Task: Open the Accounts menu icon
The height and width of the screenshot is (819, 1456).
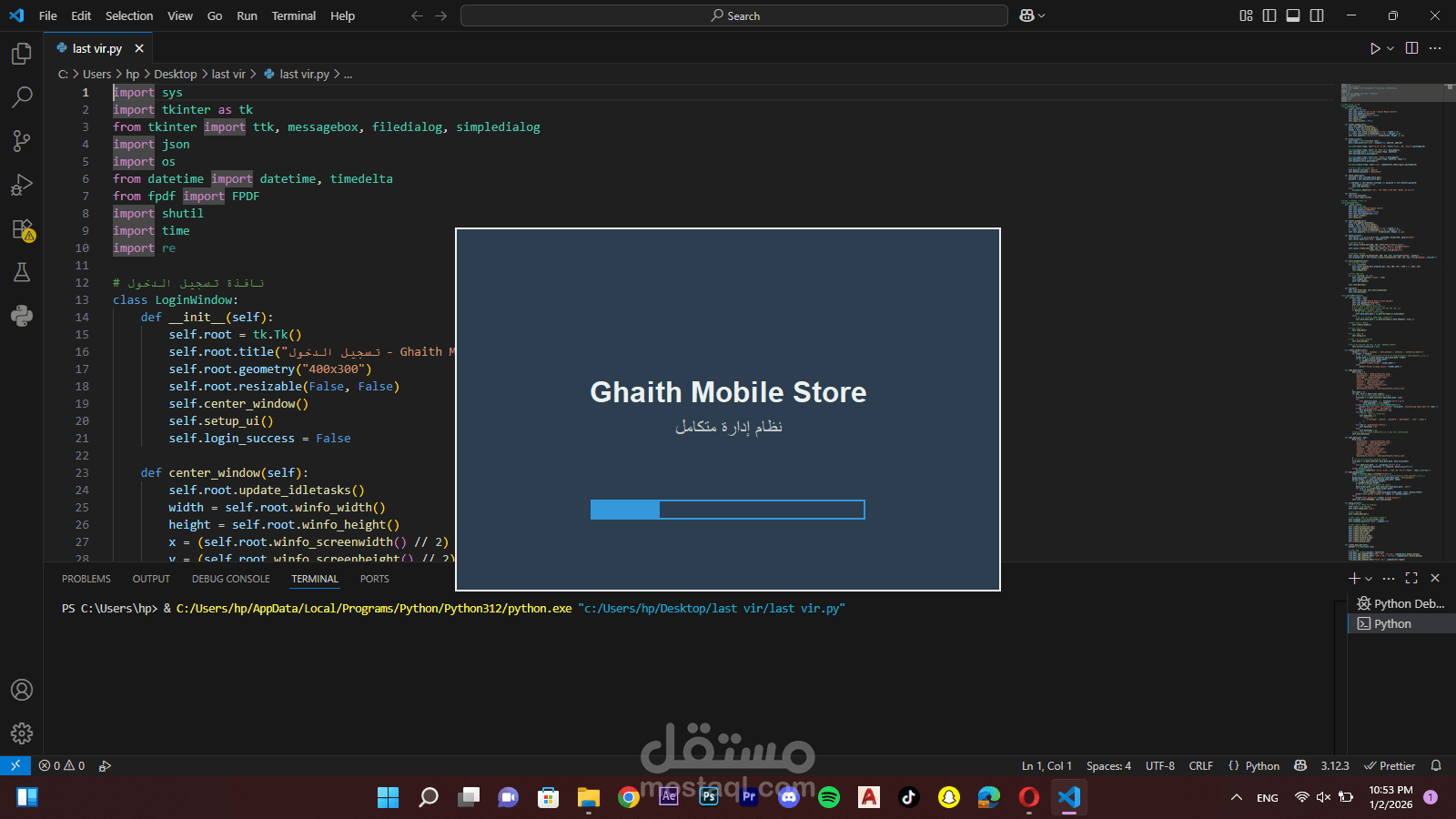Action: point(22,690)
